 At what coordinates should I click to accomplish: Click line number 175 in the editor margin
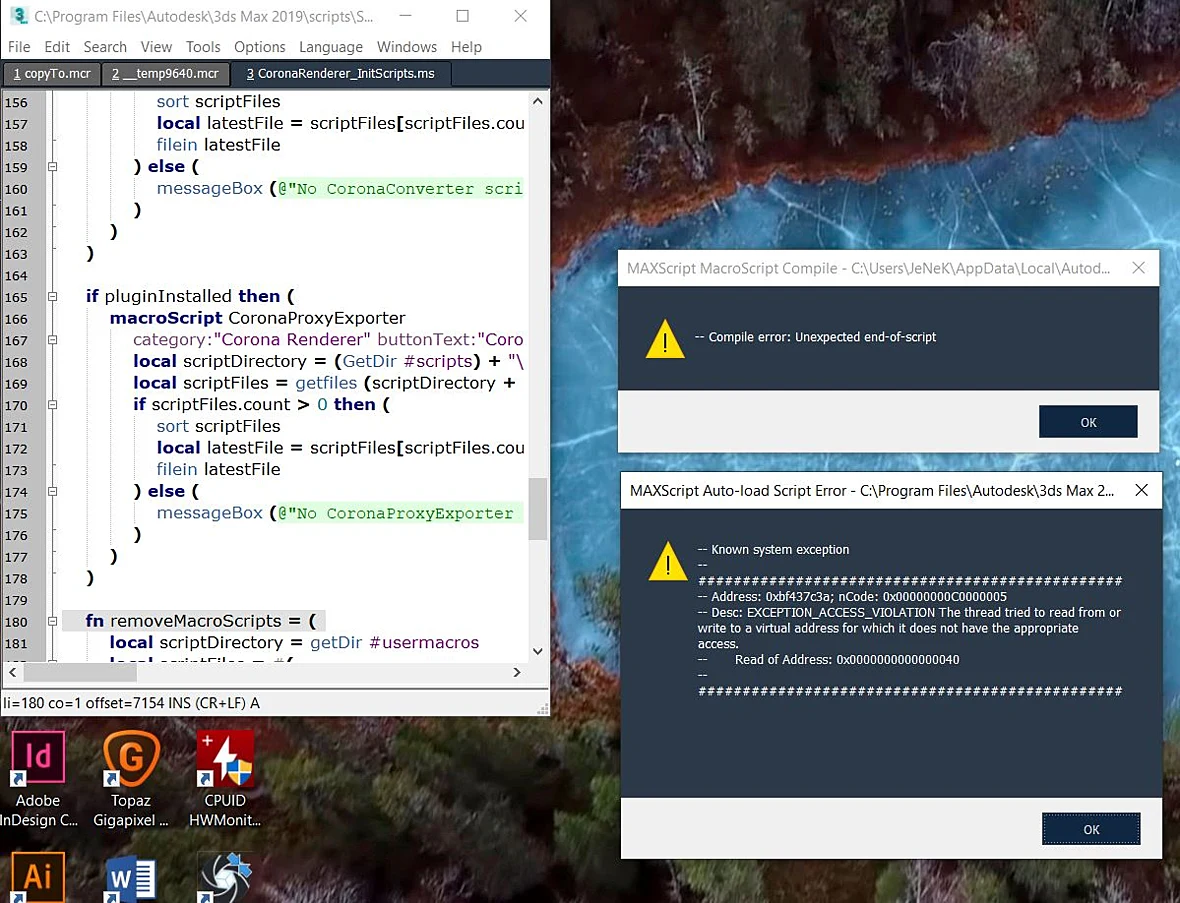pyautogui.click(x=16, y=514)
